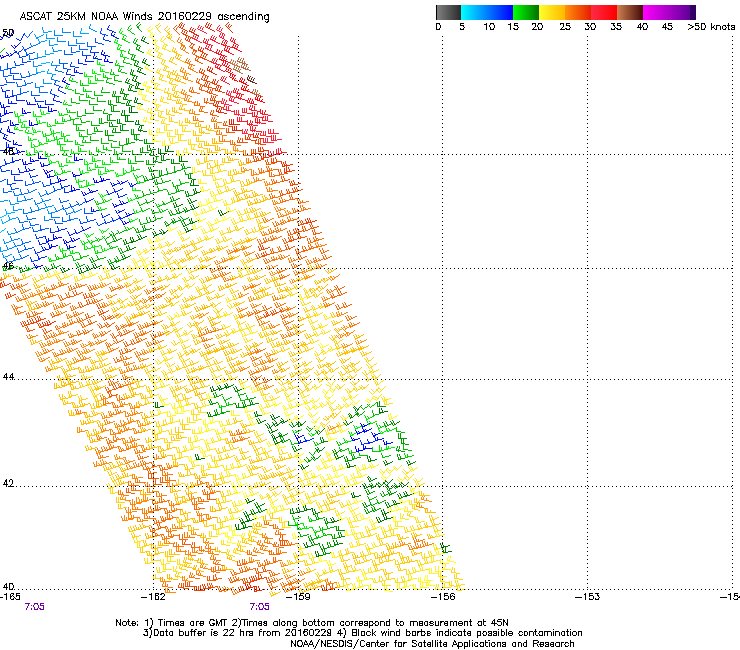Viewport: 740px width, 650px height.
Task: Click longitude label -162
Action: coord(153,597)
